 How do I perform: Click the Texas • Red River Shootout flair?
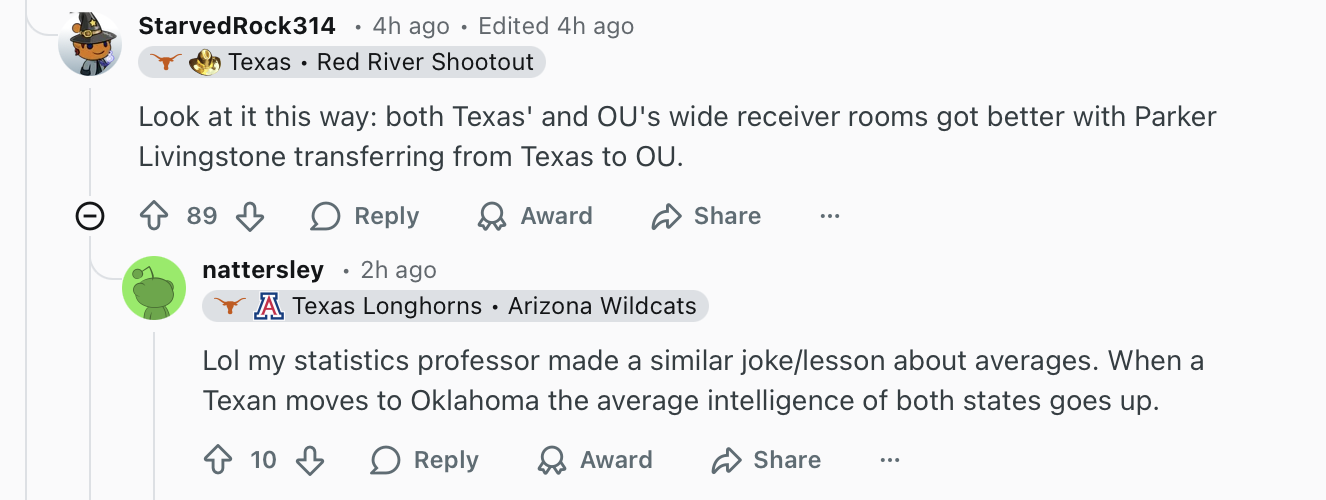342,62
